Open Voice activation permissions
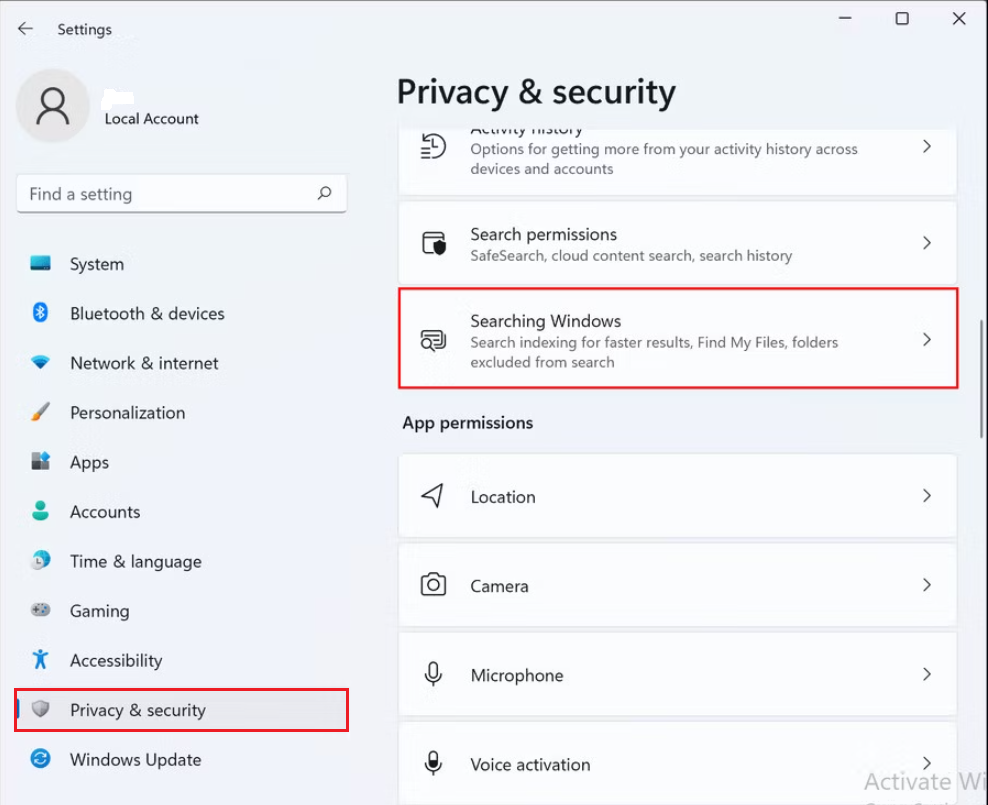988x805 pixels. pyautogui.click(x=677, y=763)
